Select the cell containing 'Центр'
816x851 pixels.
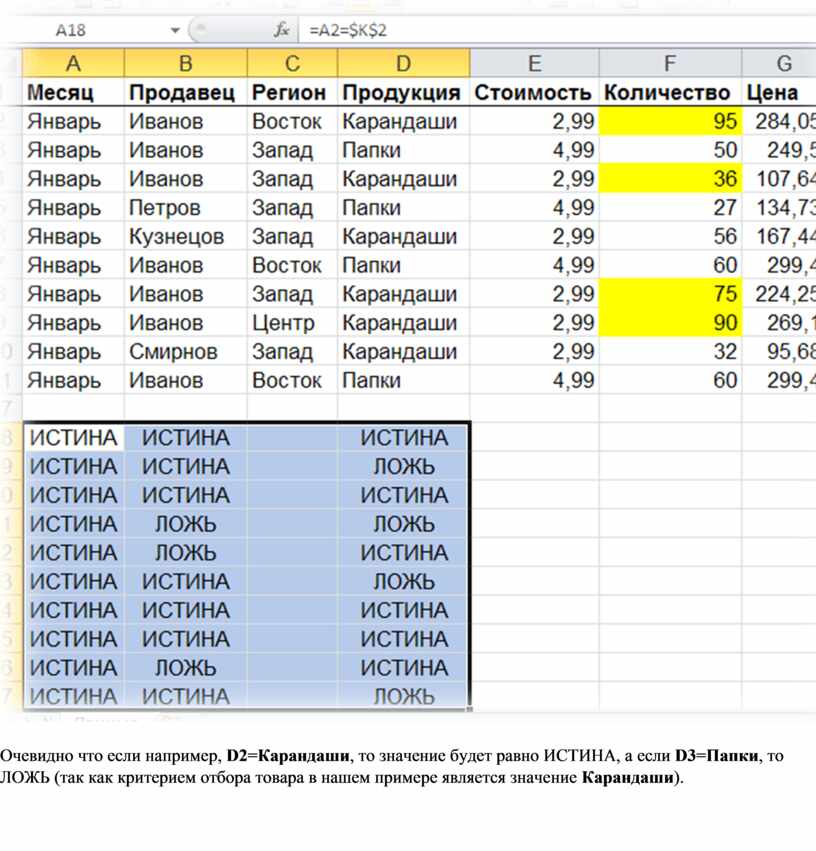pos(292,322)
